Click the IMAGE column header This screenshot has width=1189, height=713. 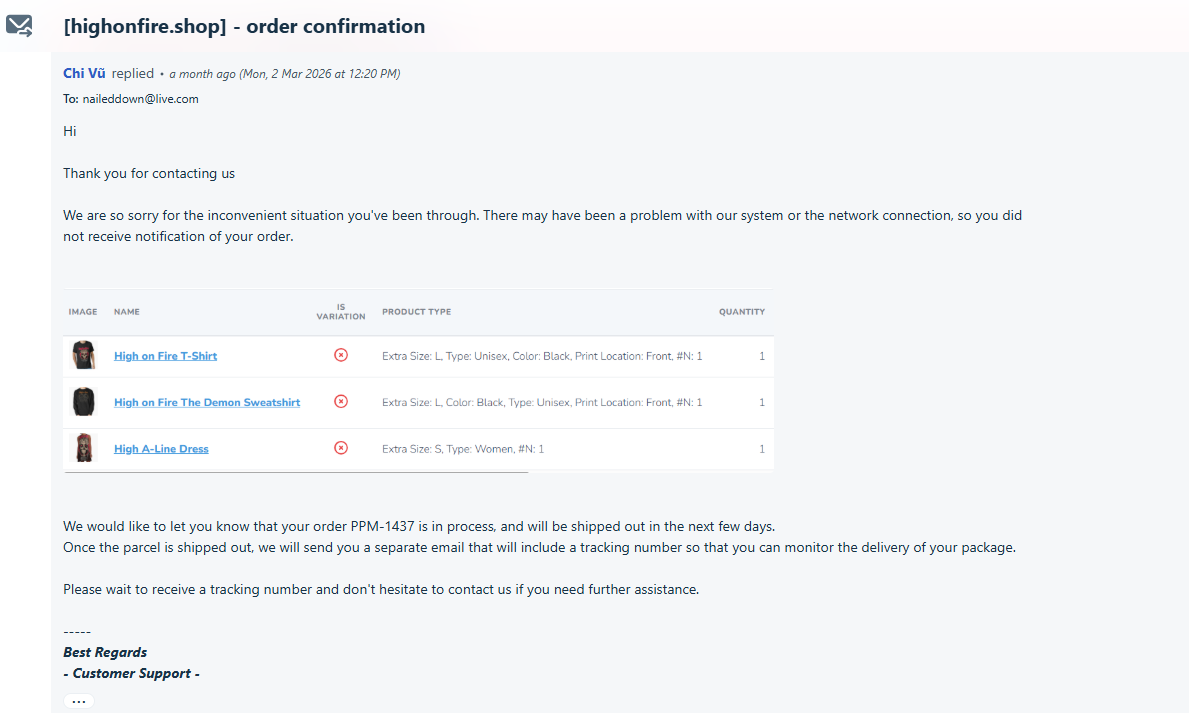coord(83,312)
